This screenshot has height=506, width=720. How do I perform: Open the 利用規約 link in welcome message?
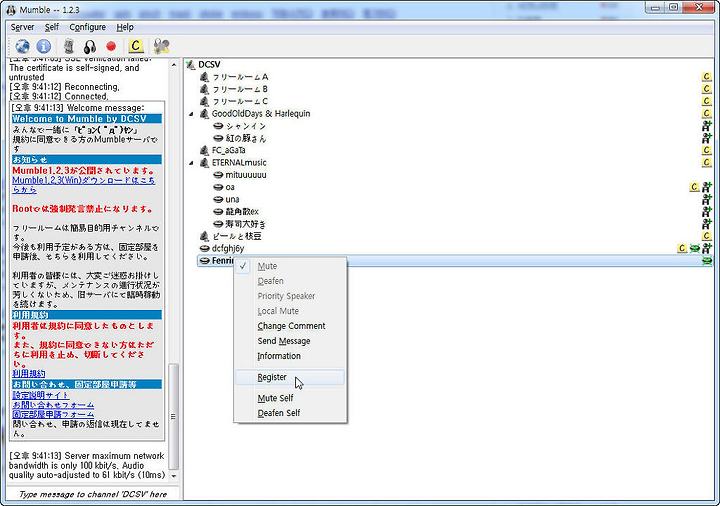28,373
